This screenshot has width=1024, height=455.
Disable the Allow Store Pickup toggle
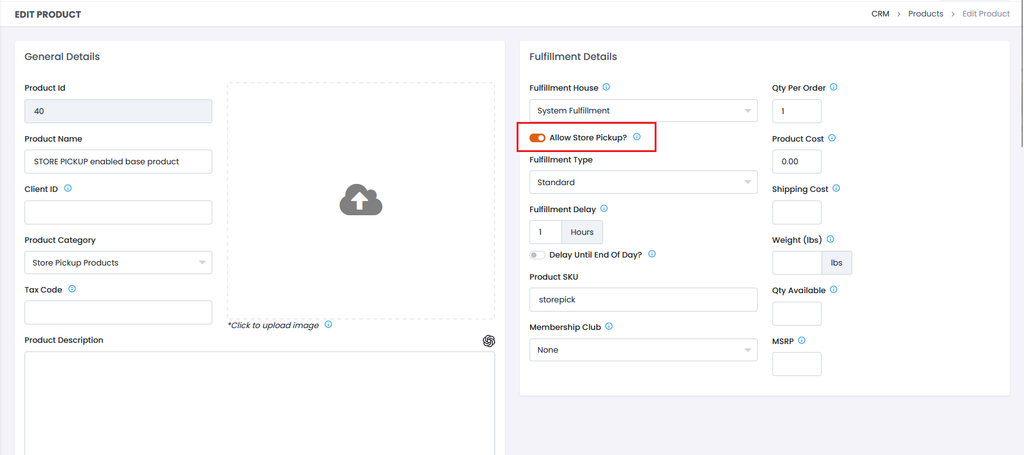pyautogui.click(x=537, y=138)
